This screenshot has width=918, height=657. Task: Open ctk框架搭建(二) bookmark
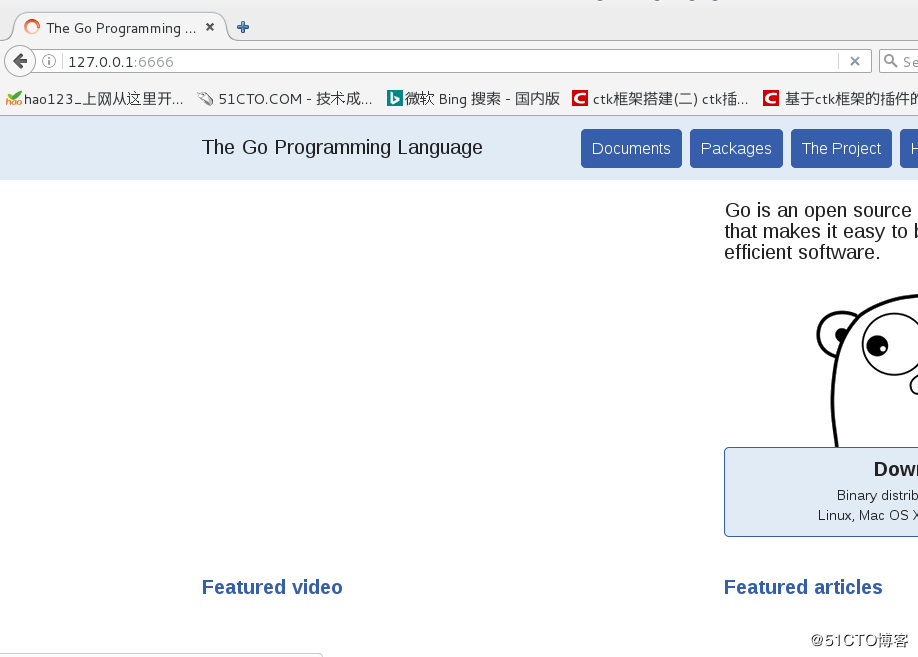pos(660,98)
